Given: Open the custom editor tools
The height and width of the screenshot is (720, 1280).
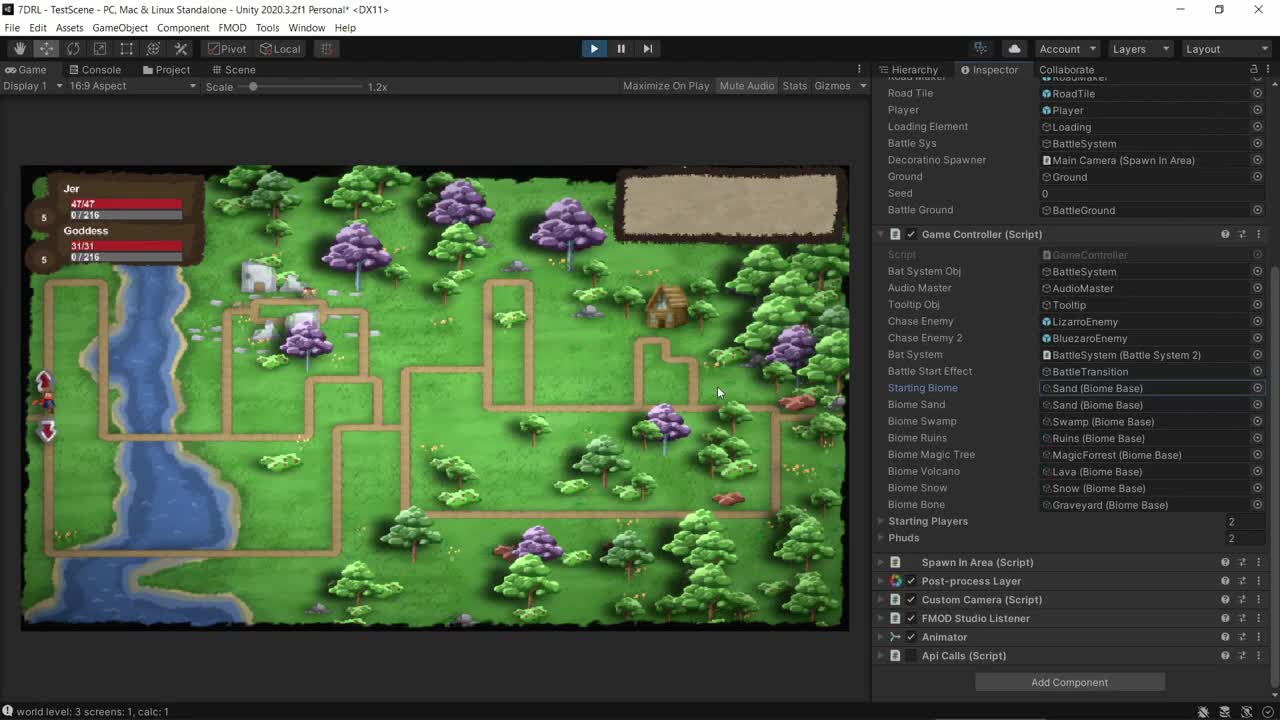Looking at the screenshot, I should (181, 48).
